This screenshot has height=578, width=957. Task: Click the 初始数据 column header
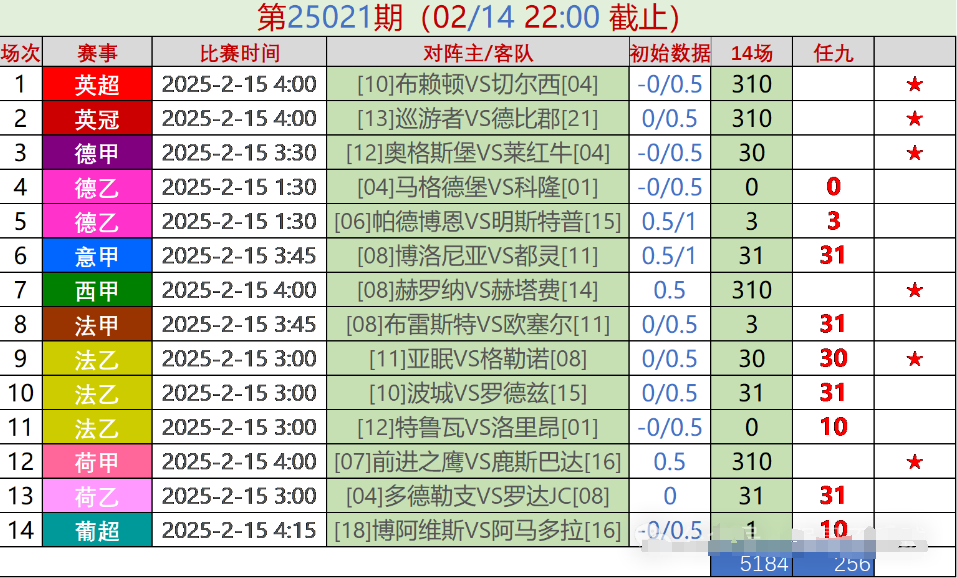click(669, 53)
